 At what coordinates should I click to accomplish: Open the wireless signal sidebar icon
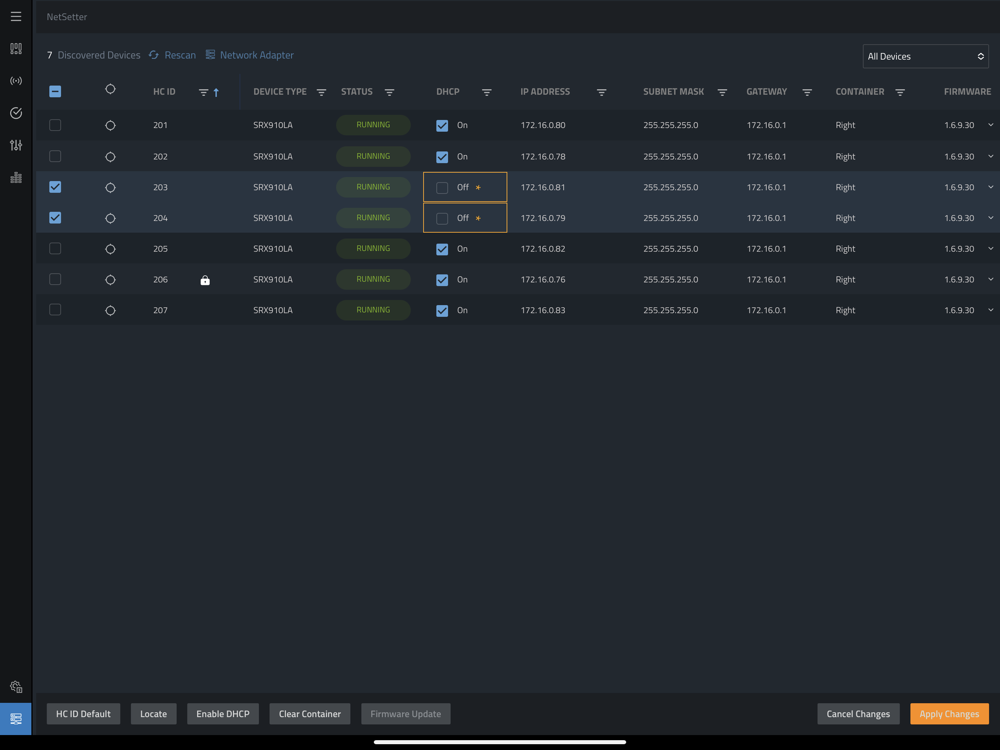pos(16,81)
